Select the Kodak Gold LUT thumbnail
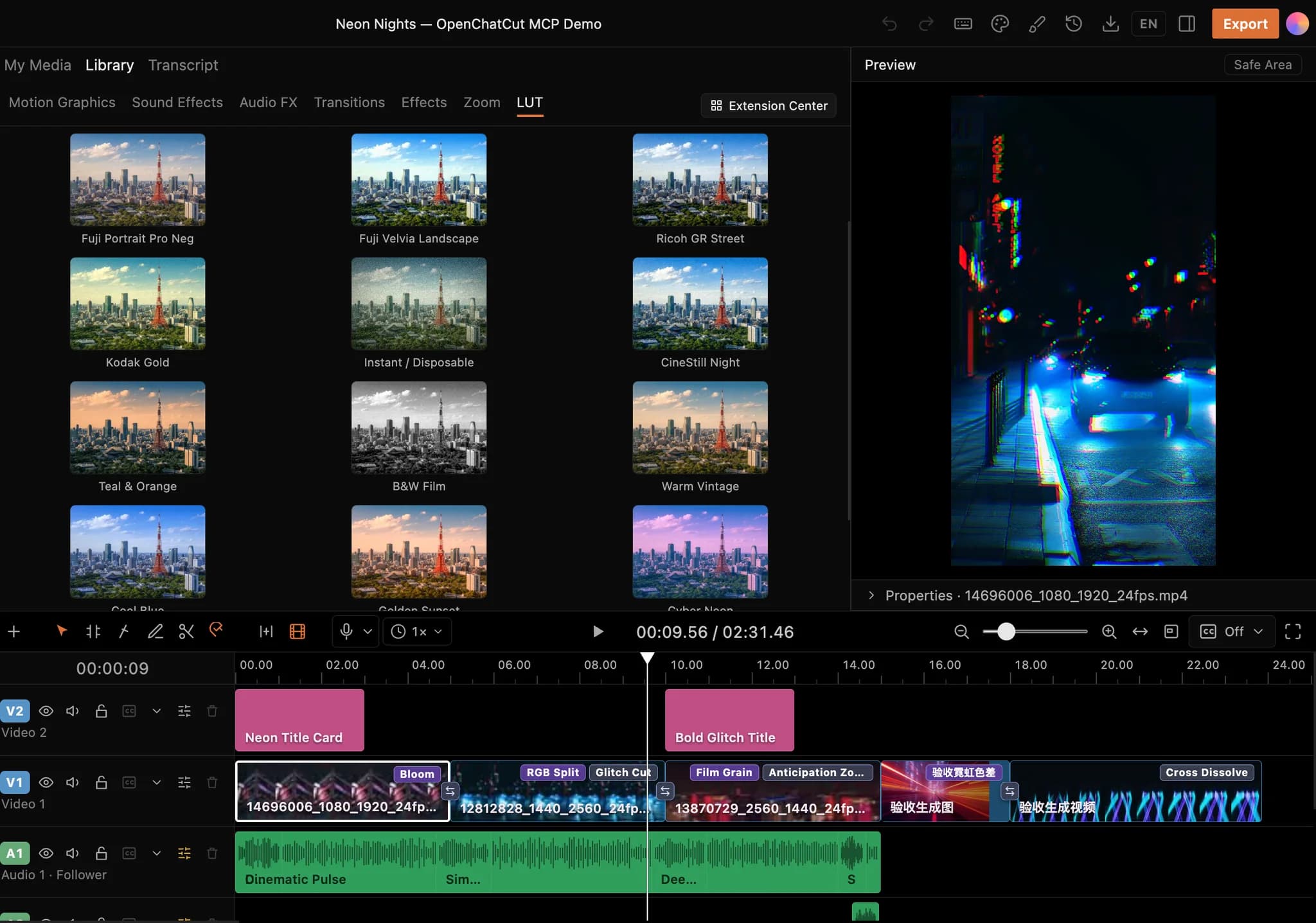Image resolution: width=1316 pixels, height=923 pixels. 138,304
